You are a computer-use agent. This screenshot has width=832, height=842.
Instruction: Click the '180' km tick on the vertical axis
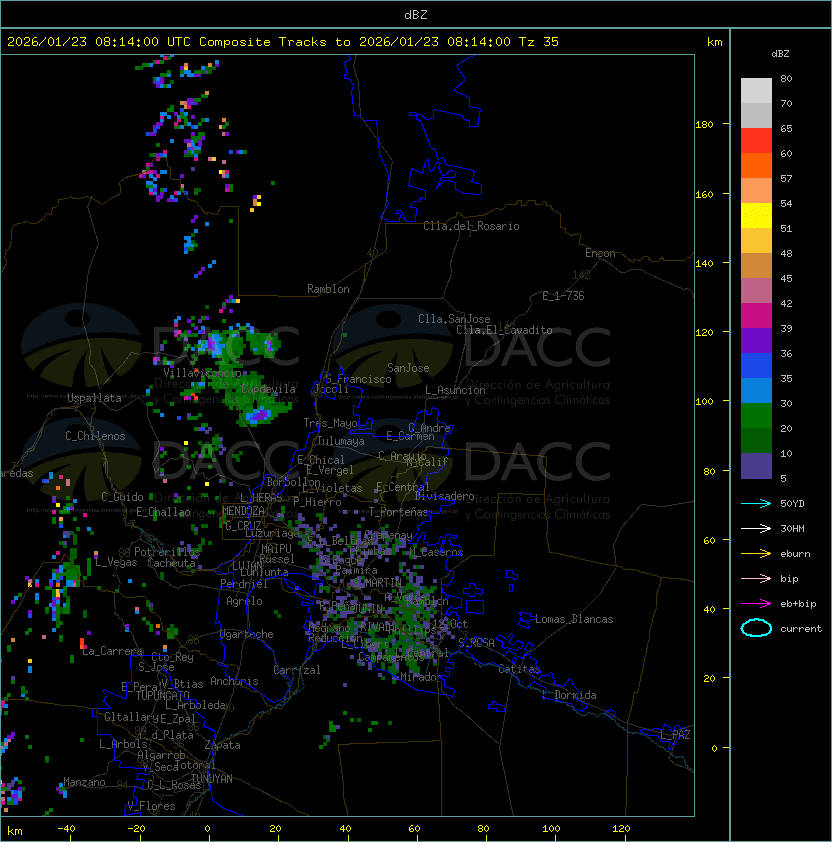(704, 125)
